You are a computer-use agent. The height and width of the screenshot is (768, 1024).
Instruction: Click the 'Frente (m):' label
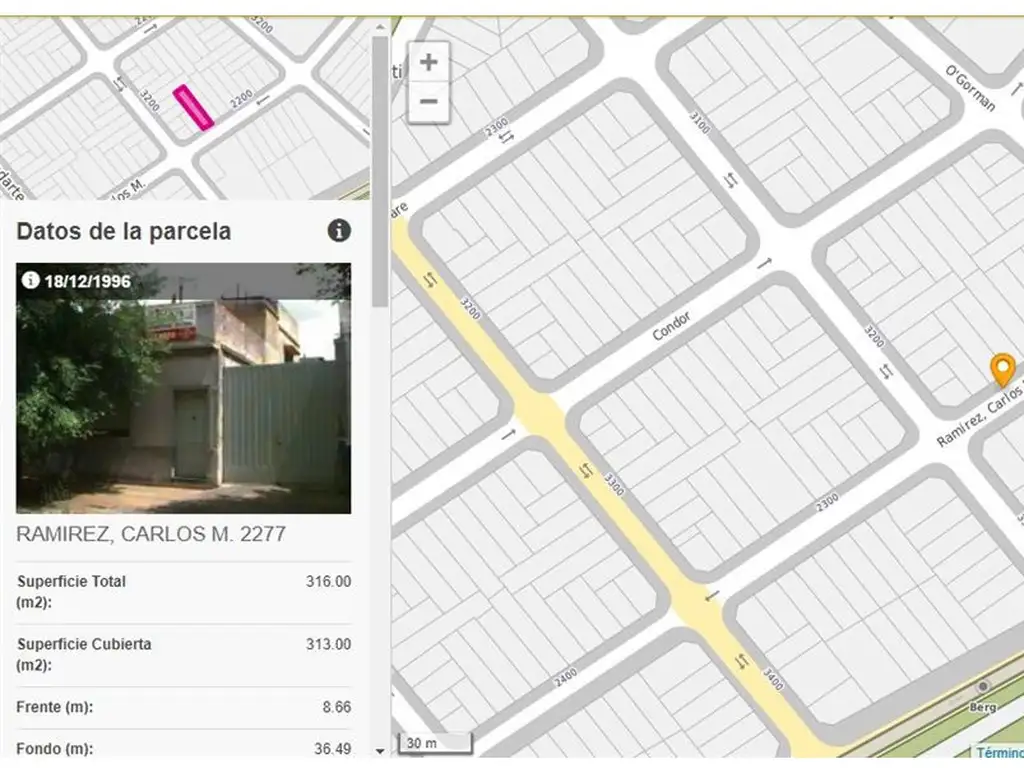54,707
